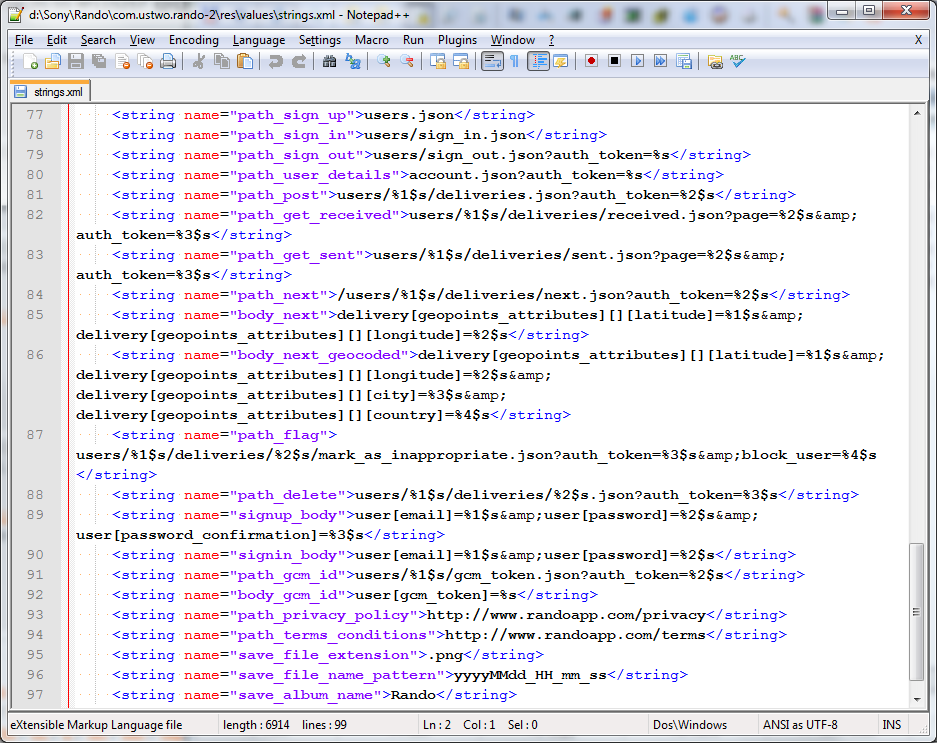Open the View menu
This screenshot has height=743, width=937.
[x=142, y=40]
